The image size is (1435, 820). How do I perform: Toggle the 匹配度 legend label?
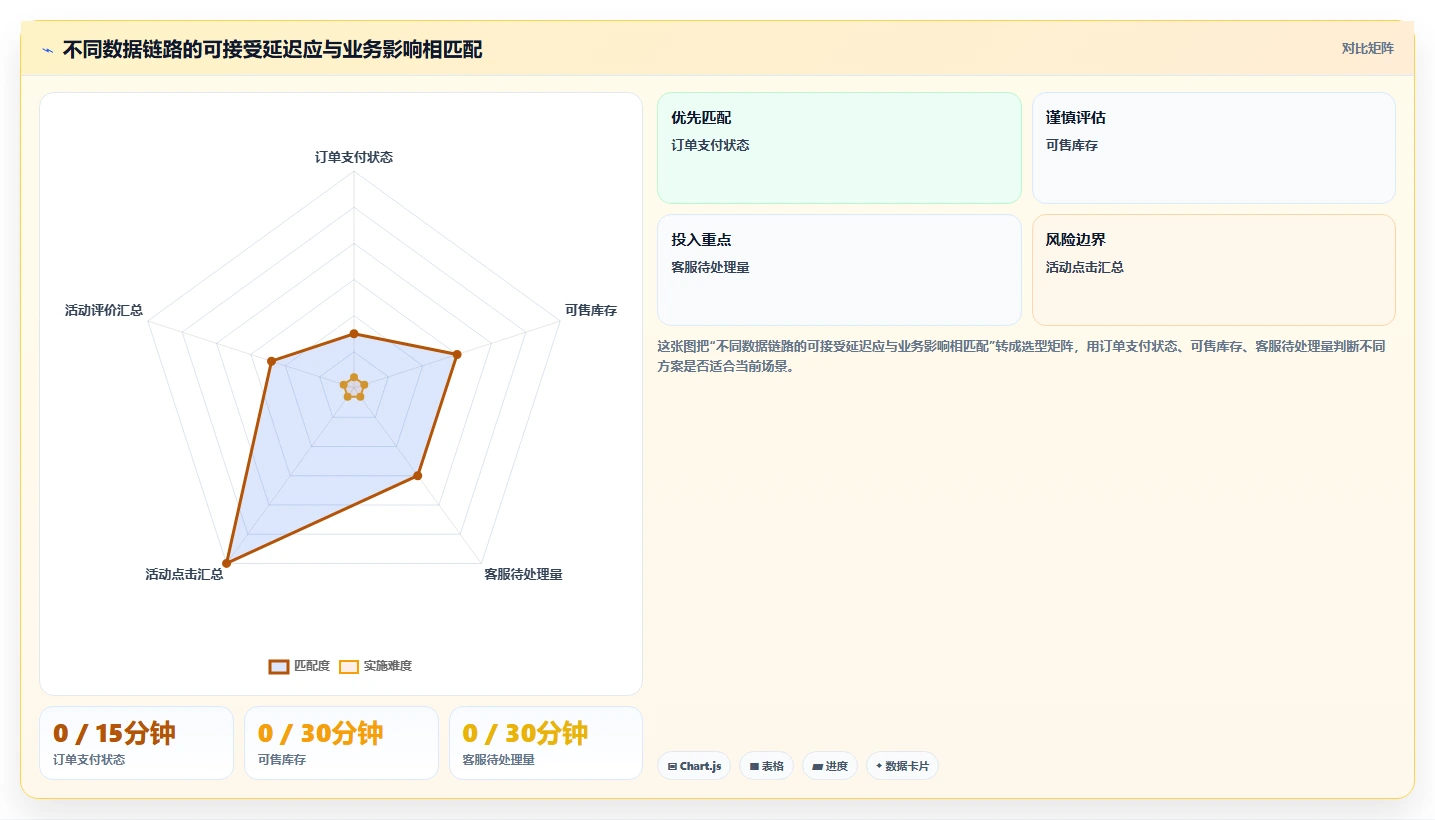coord(312,666)
